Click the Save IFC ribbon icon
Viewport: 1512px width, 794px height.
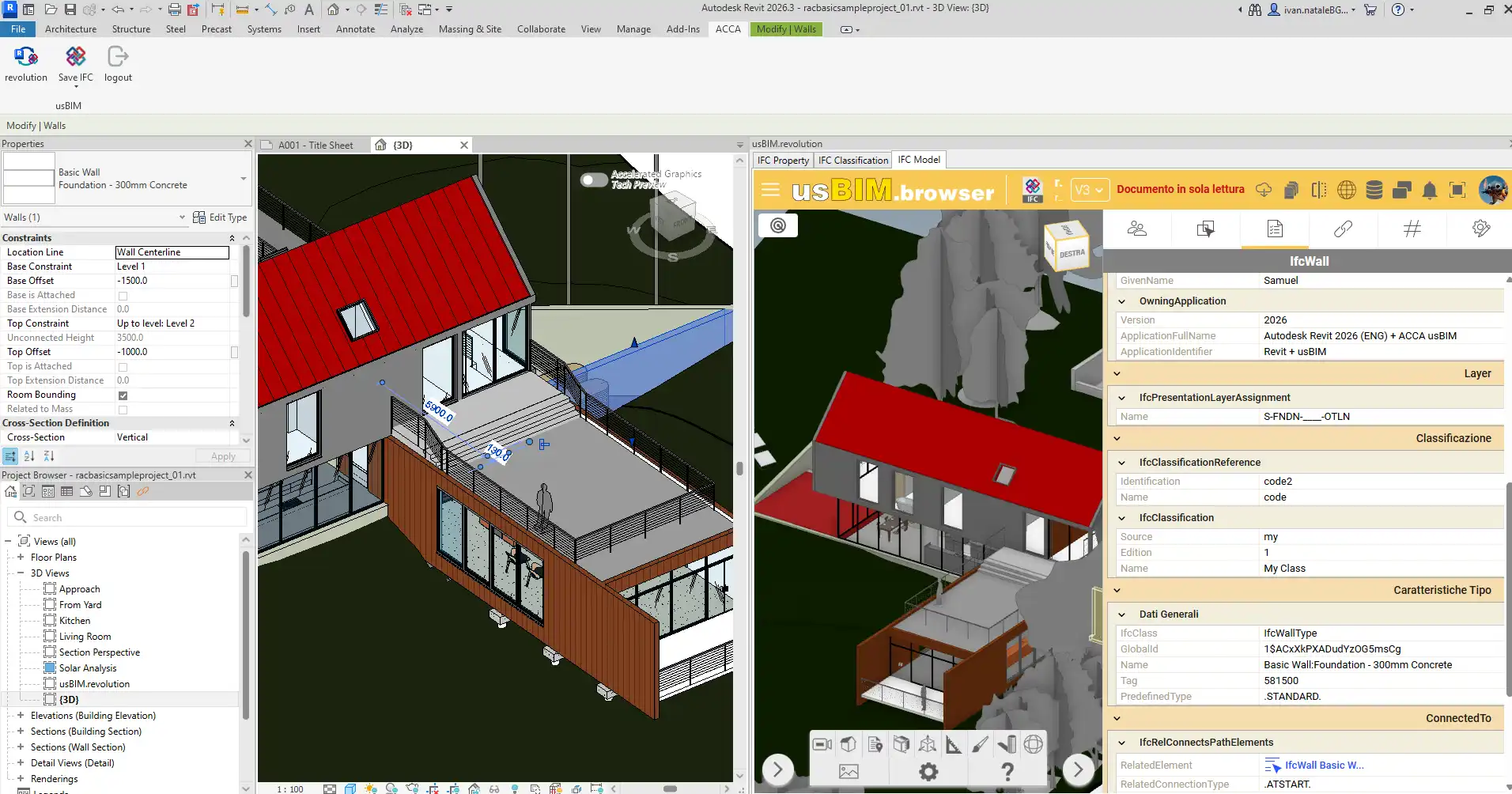[75, 58]
